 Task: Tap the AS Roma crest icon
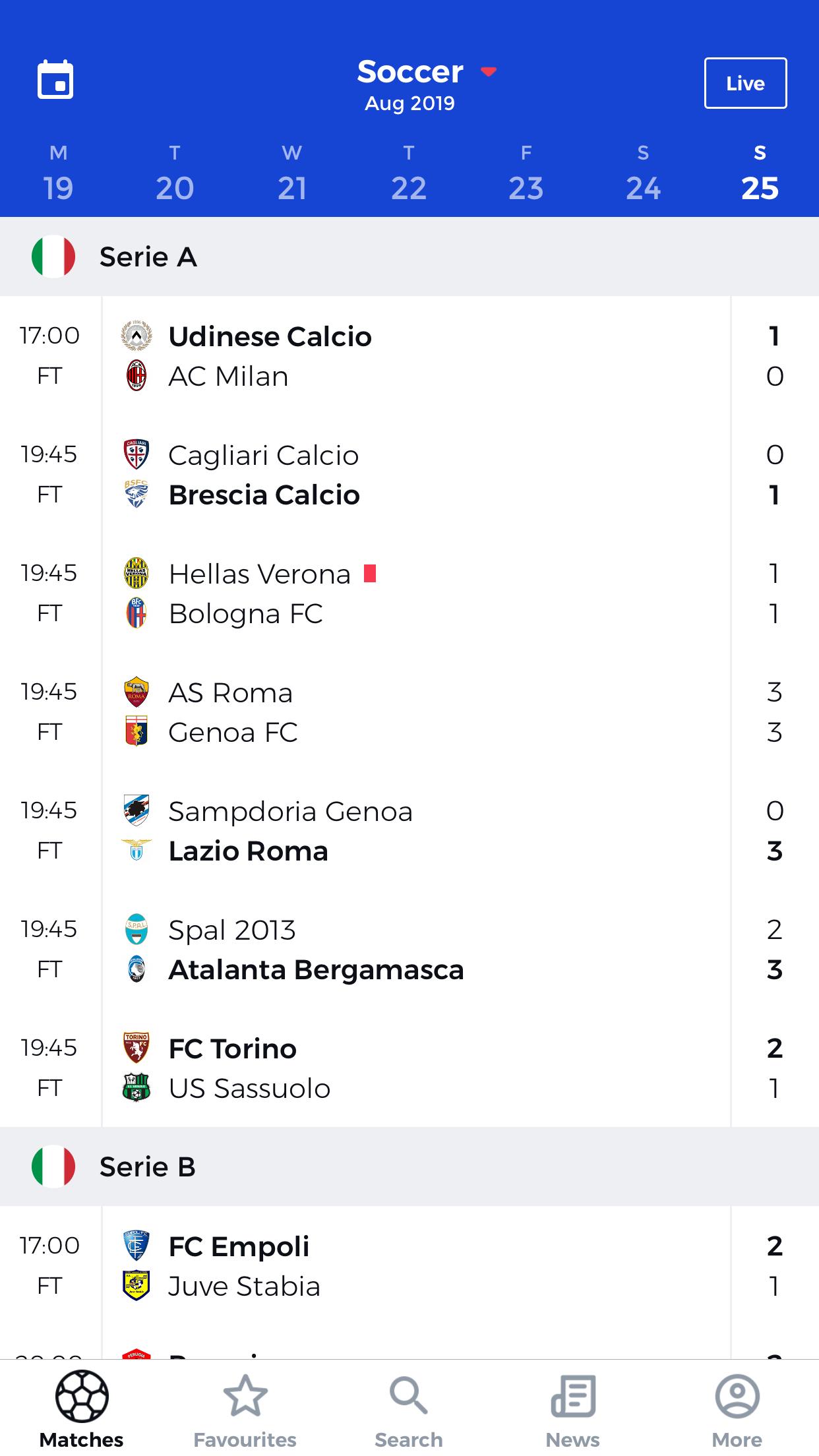coord(136,692)
